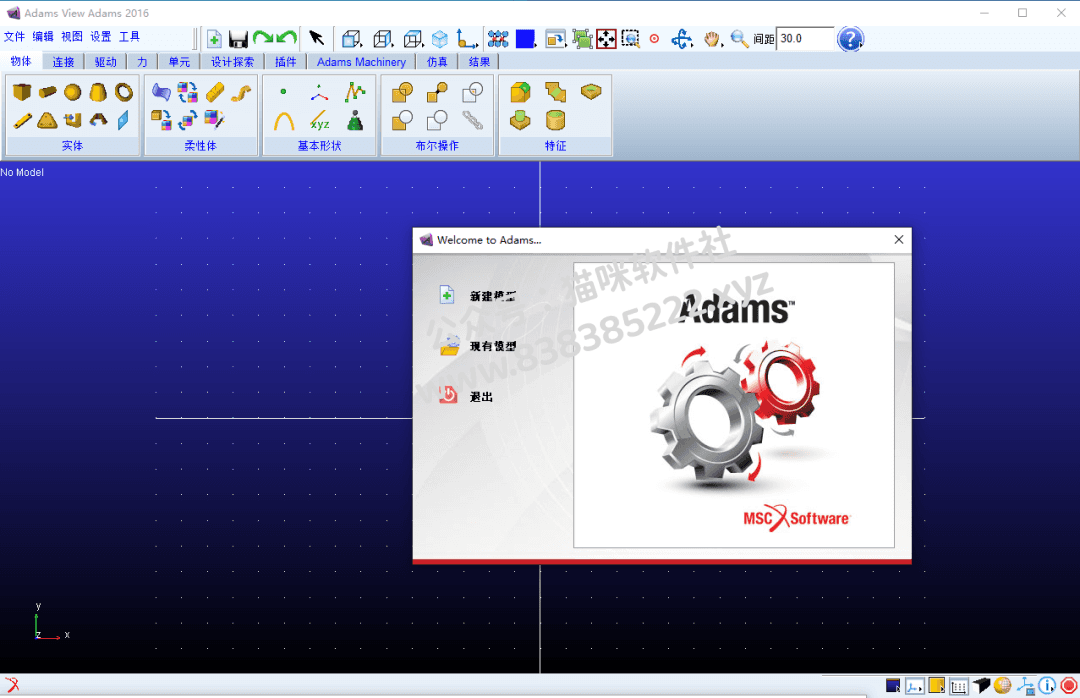
Task: Click the red Stop icon in status bar
Action: [x=1069, y=685]
